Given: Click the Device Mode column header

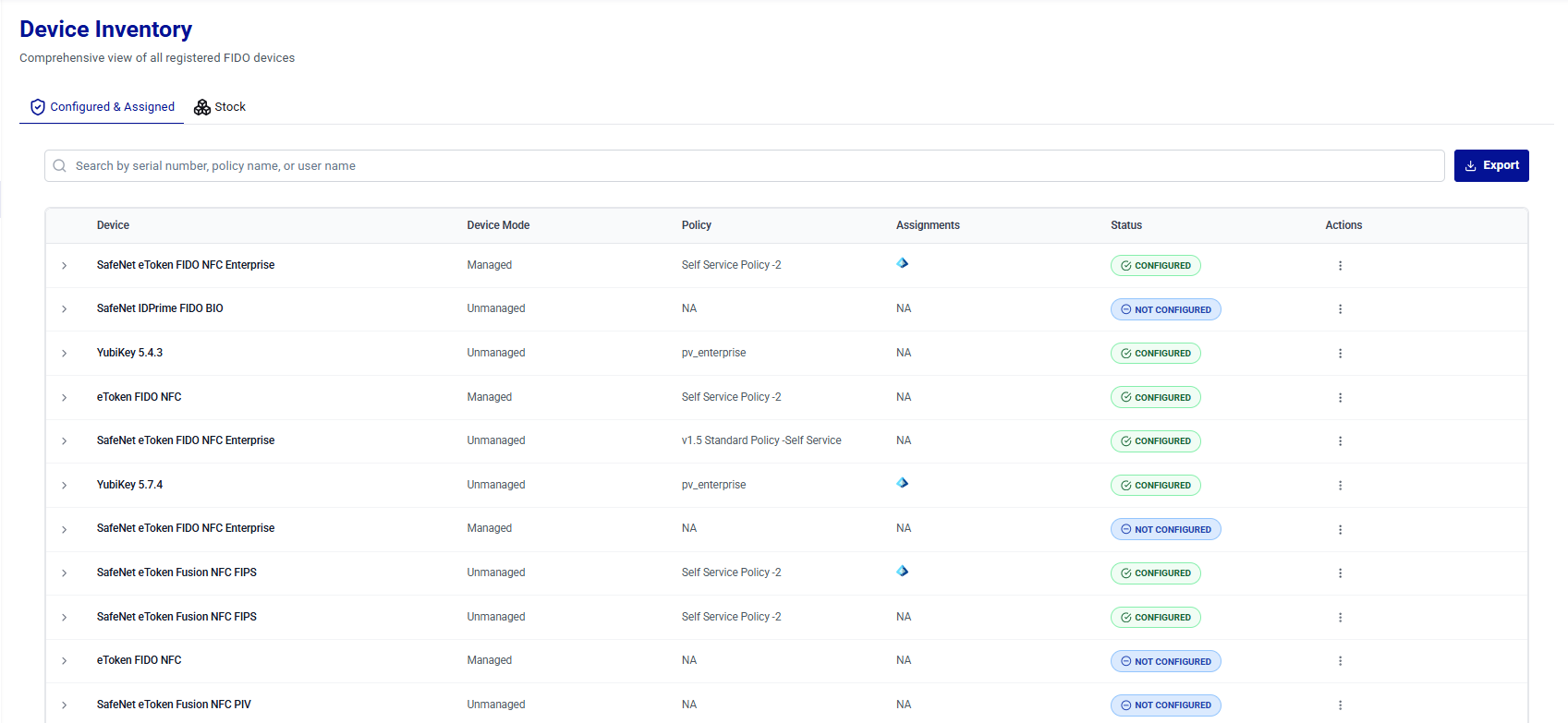Looking at the screenshot, I should pyautogui.click(x=498, y=225).
